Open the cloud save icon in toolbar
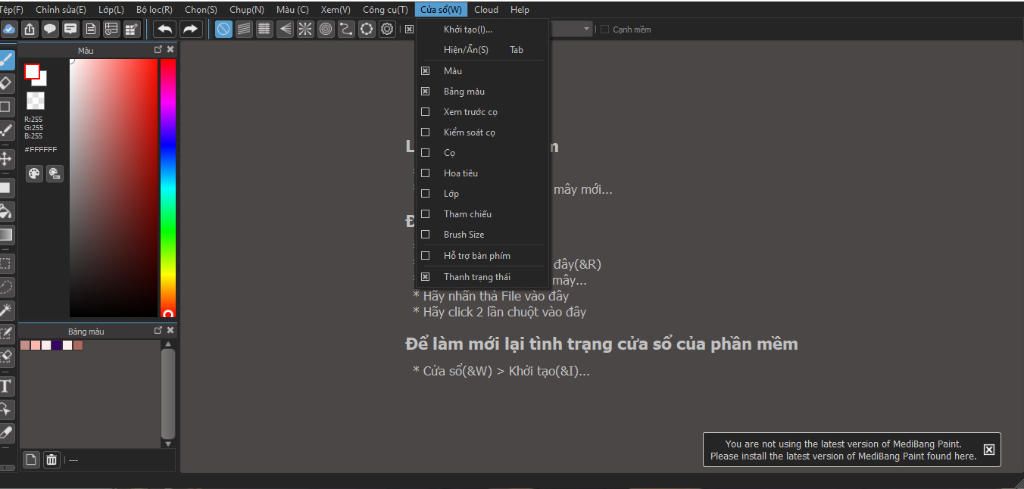Viewport: 1024px width, 489px height. pos(9,29)
